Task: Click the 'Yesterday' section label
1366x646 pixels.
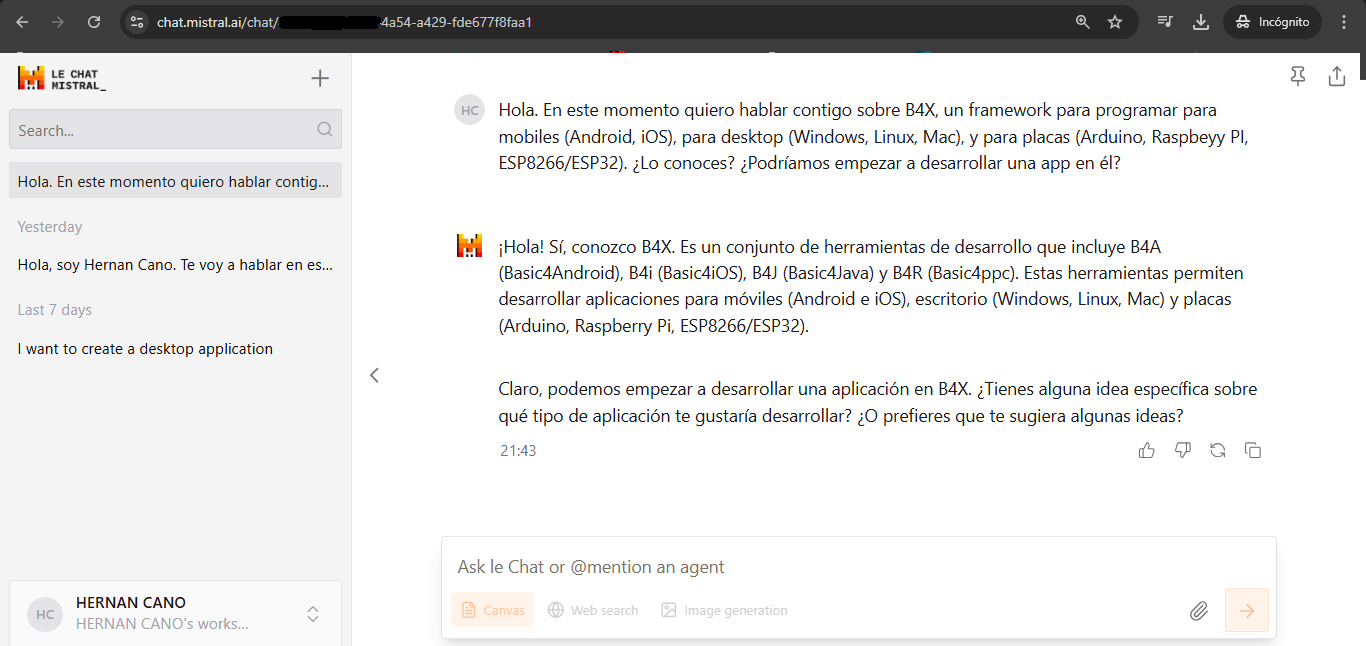Action: 50,227
